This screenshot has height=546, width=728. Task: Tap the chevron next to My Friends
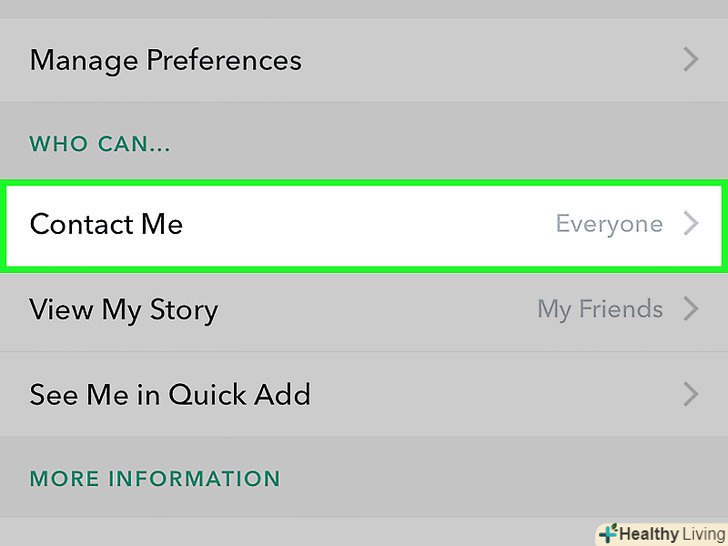(690, 309)
